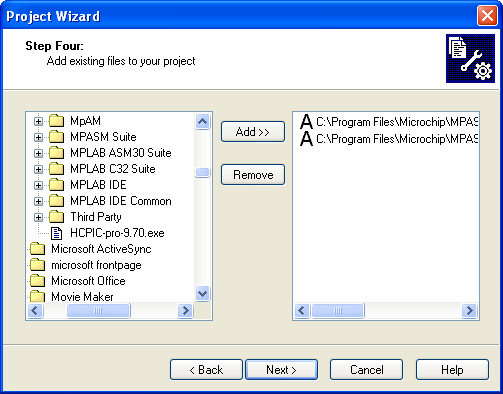Click the Remove button

click(253, 174)
